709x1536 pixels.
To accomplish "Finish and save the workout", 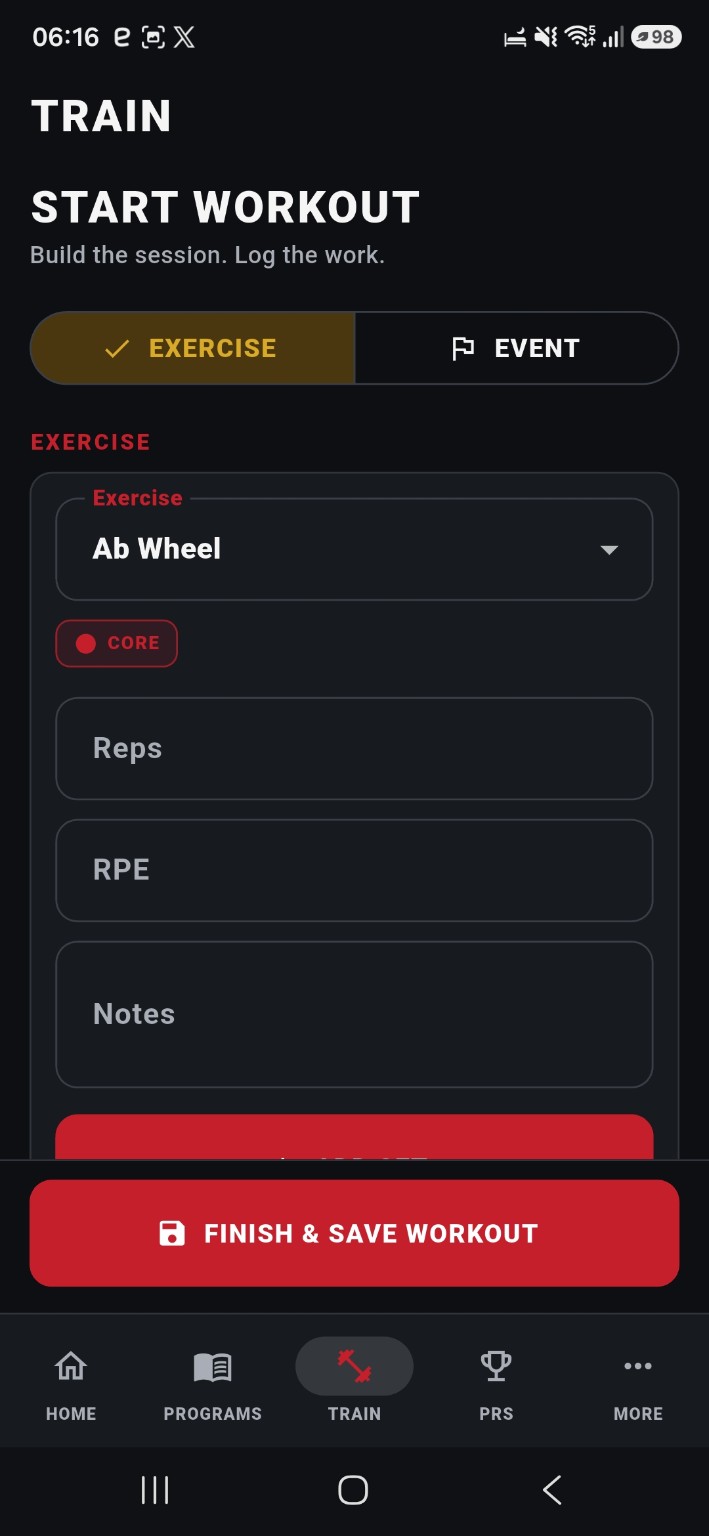I will coord(354,1233).
